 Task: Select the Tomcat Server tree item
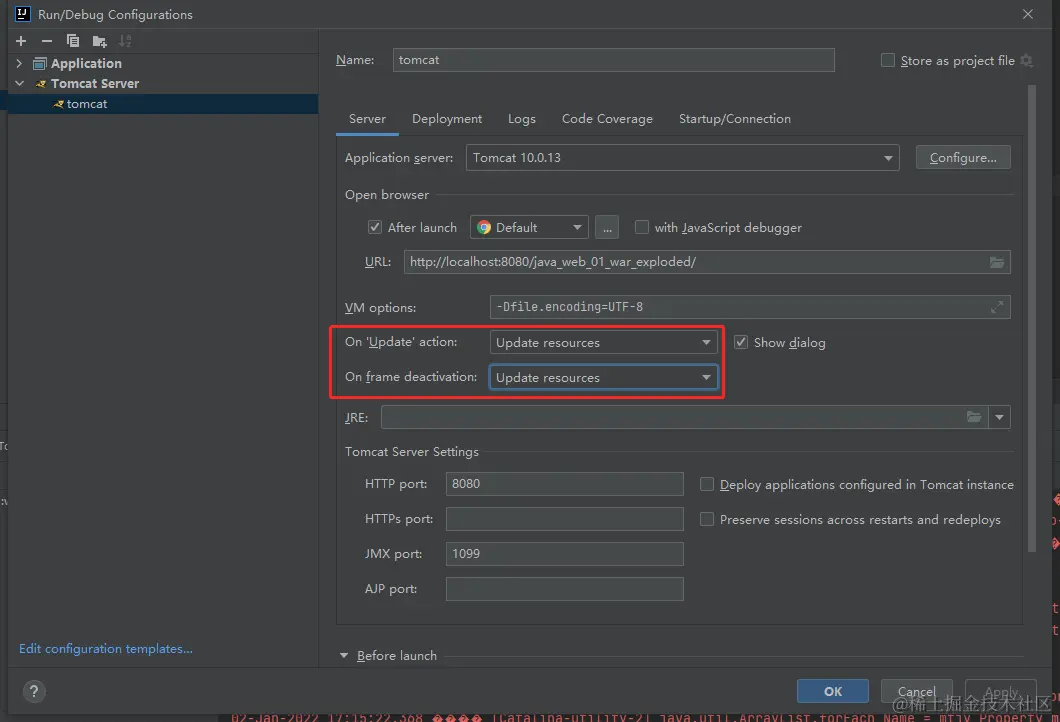(95, 83)
